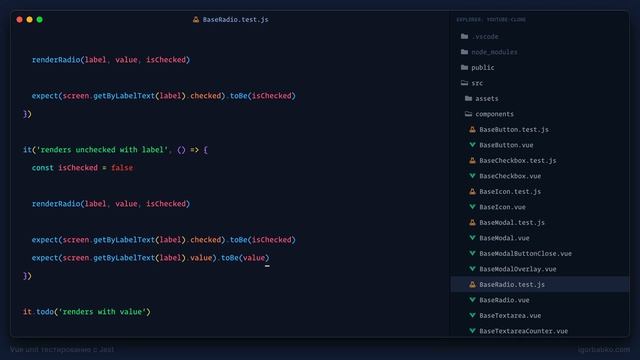Select the components folder label

click(495, 114)
